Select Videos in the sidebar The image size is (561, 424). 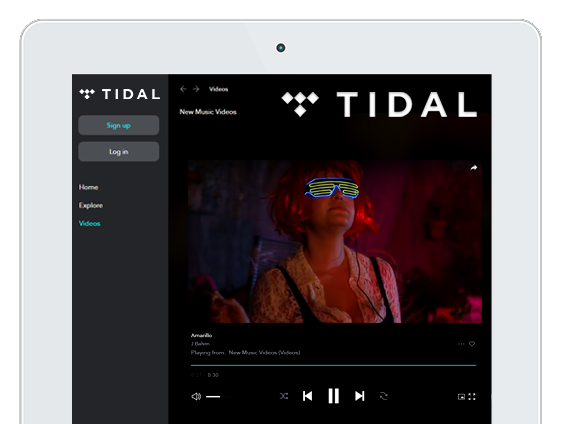click(x=89, y=223)
